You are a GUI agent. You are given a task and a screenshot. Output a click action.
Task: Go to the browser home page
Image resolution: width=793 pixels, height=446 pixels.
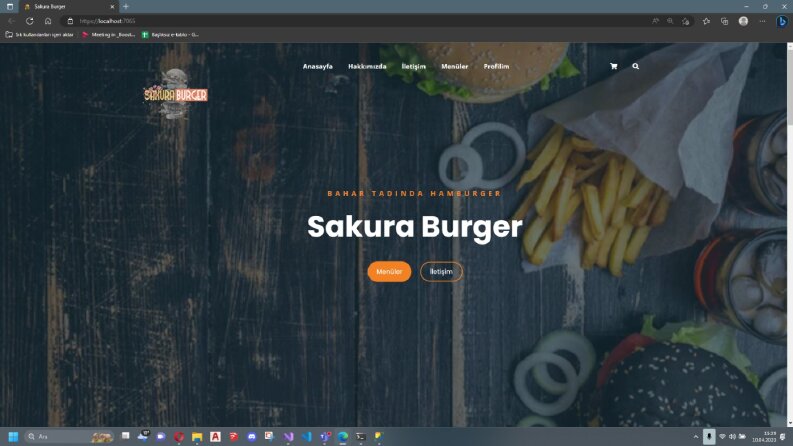[48, 21]
